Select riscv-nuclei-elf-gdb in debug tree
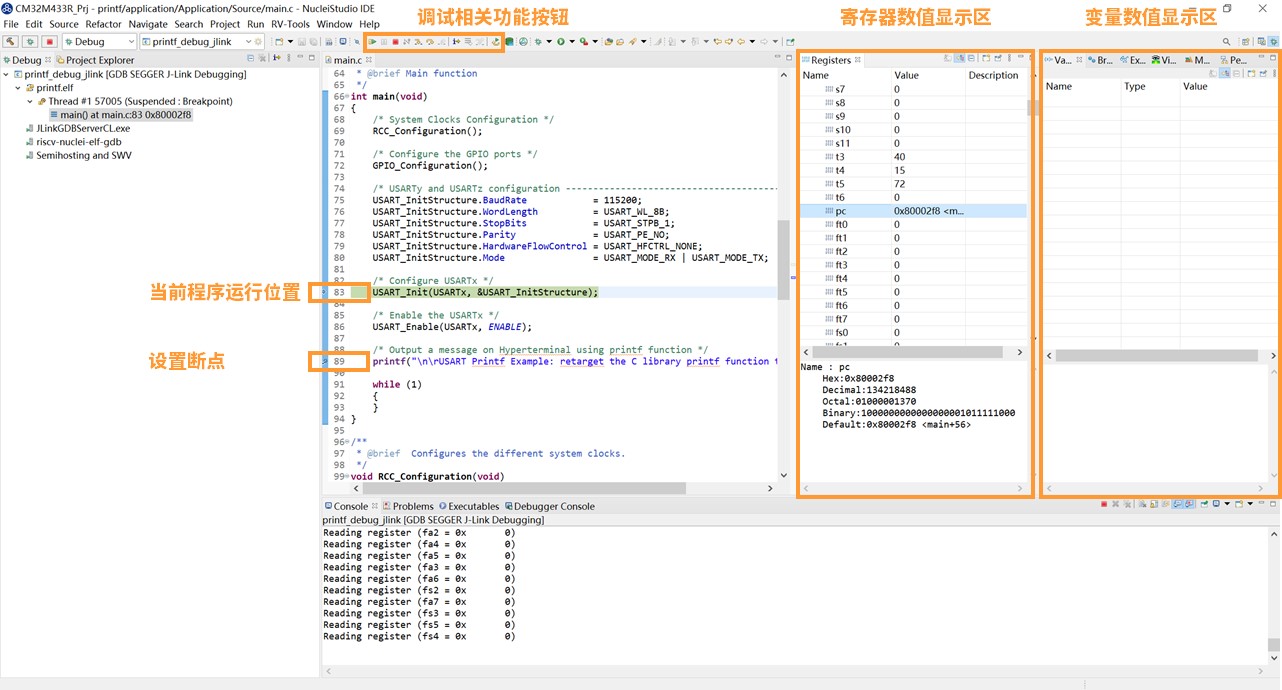 pyautogui.click(x=72, y=142)
